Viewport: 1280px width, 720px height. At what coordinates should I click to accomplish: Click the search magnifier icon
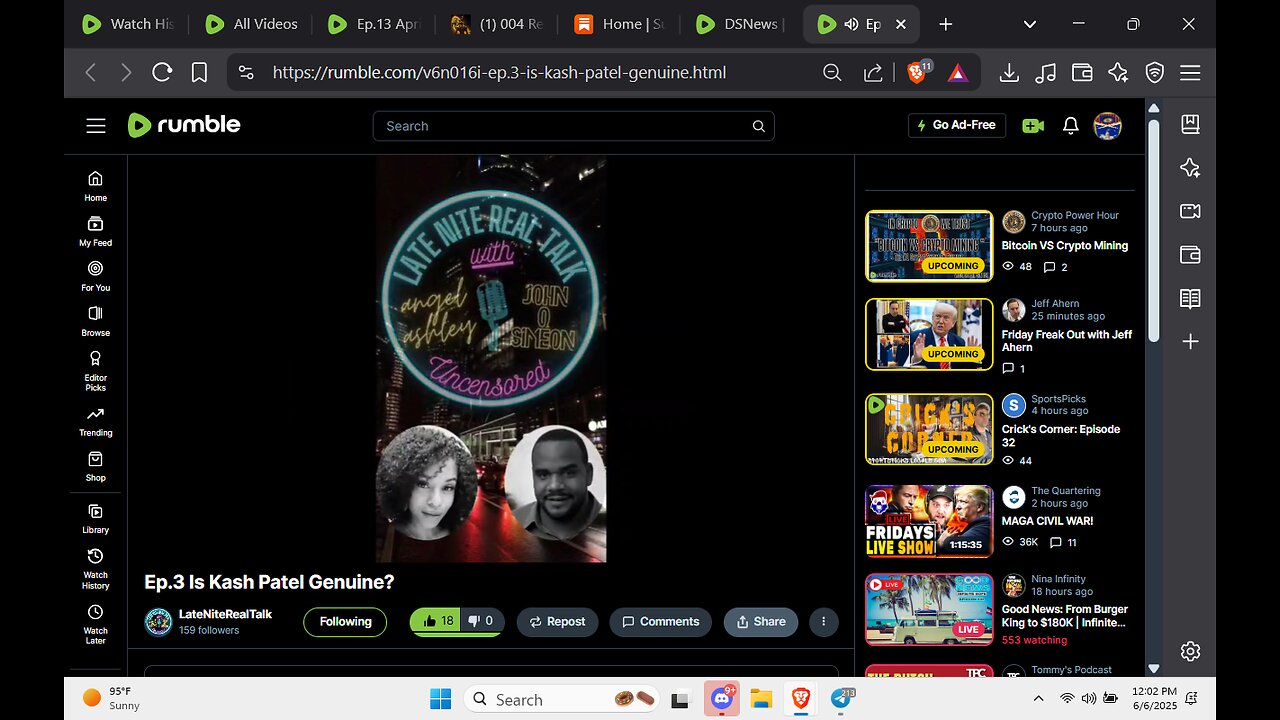(759, 126)
